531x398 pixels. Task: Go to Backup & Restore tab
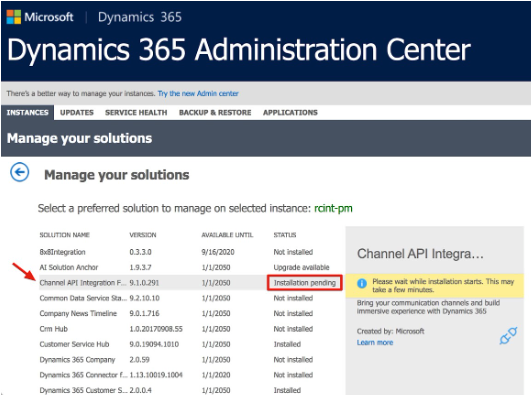coord(215,112)
